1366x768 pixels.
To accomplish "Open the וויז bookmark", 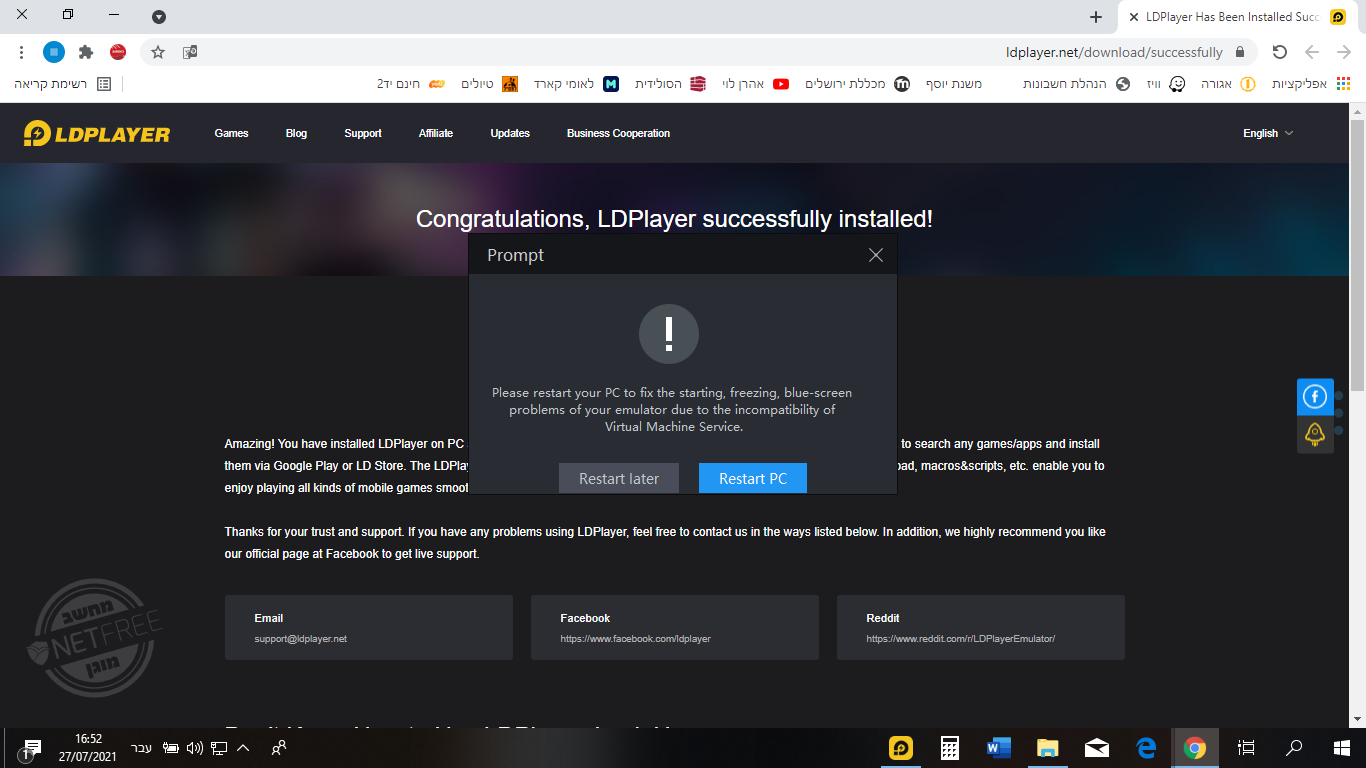I will tap(1166, 84).
